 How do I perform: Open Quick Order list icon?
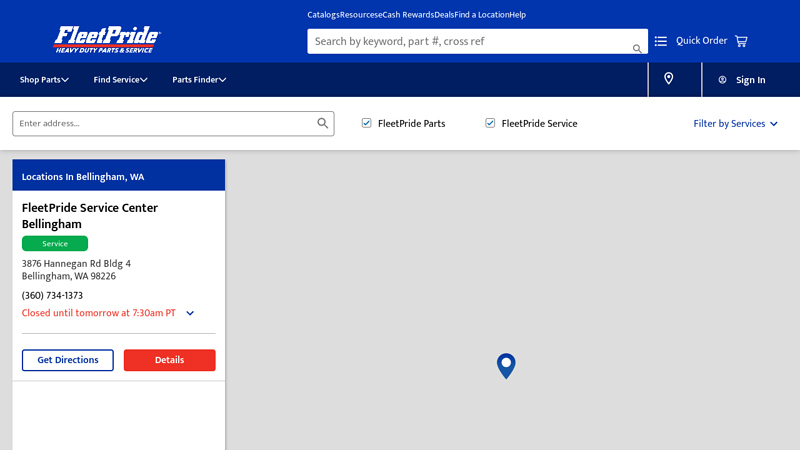tap(661, 41)
